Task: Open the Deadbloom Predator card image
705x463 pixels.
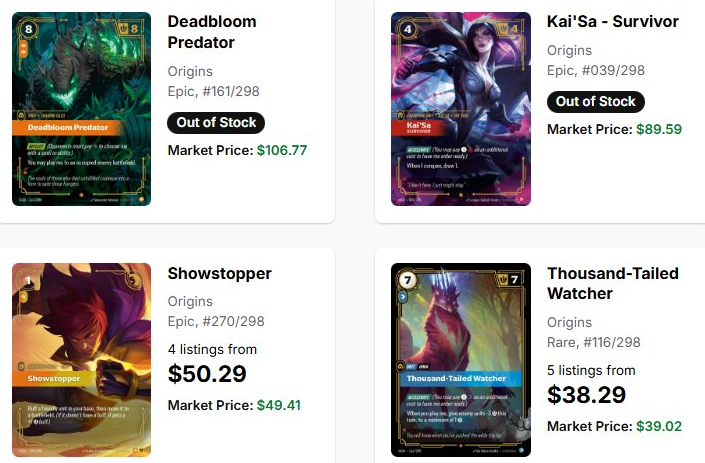Action: 81,109
